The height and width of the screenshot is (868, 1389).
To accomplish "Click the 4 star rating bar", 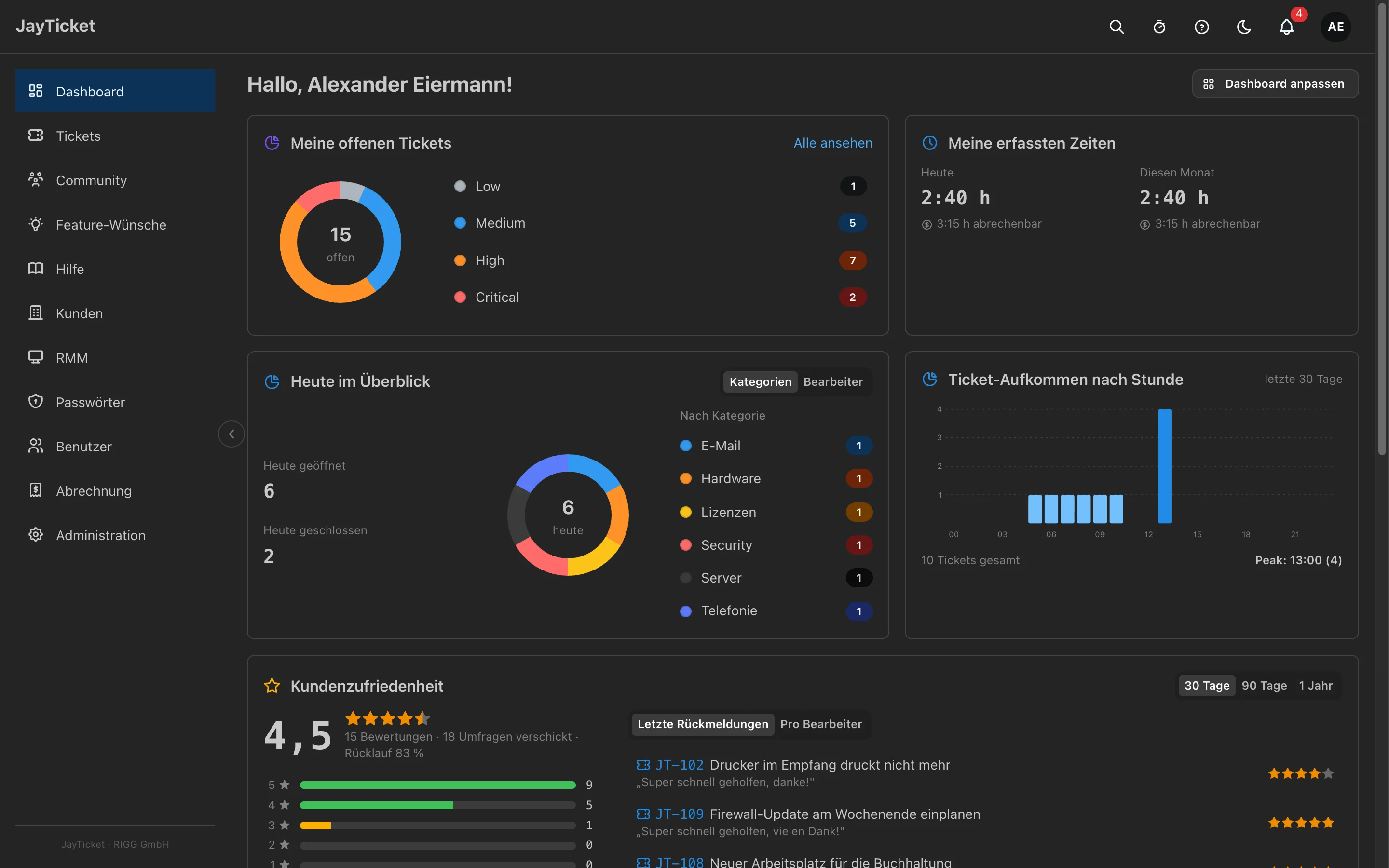I will coord(437,805).
